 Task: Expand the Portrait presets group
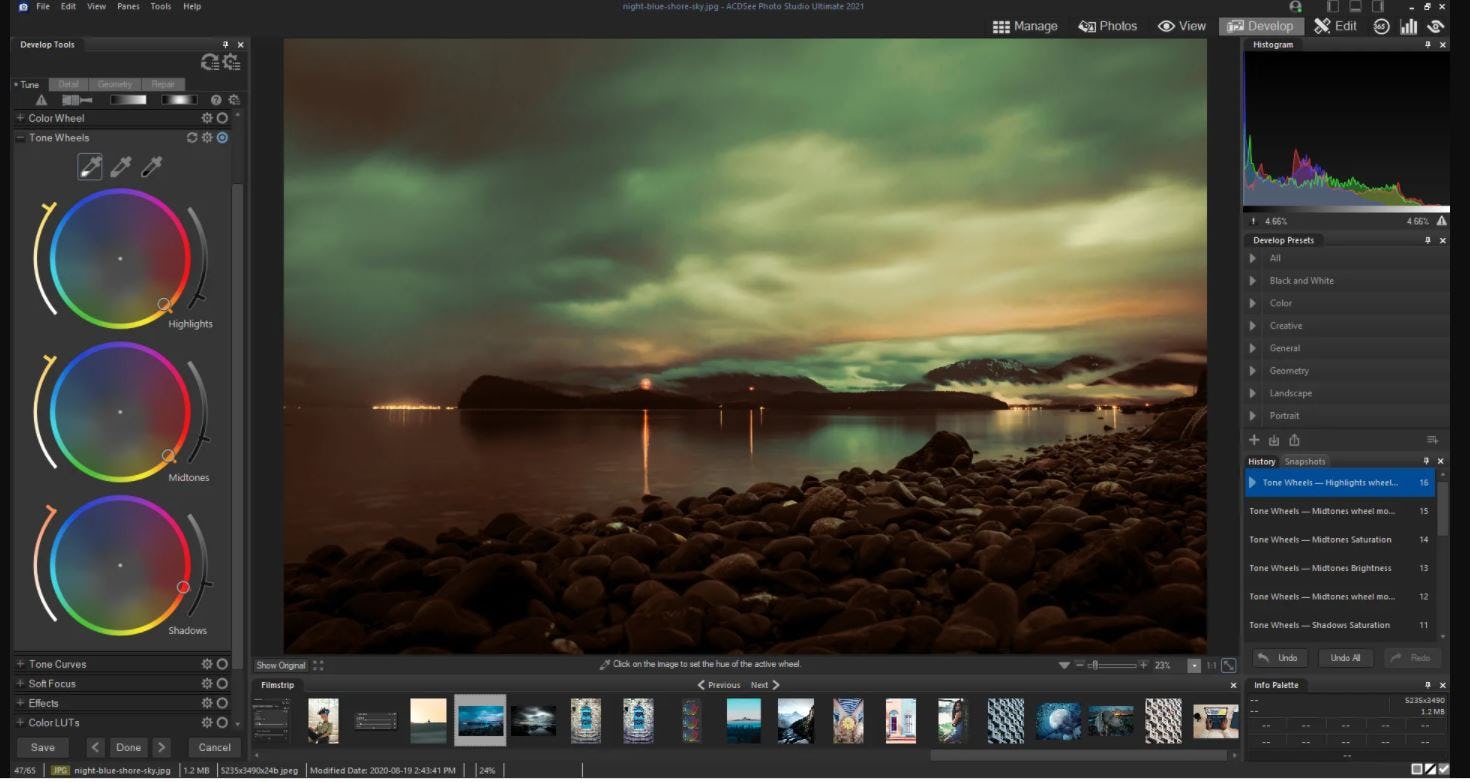click(x=1253, y=416)
